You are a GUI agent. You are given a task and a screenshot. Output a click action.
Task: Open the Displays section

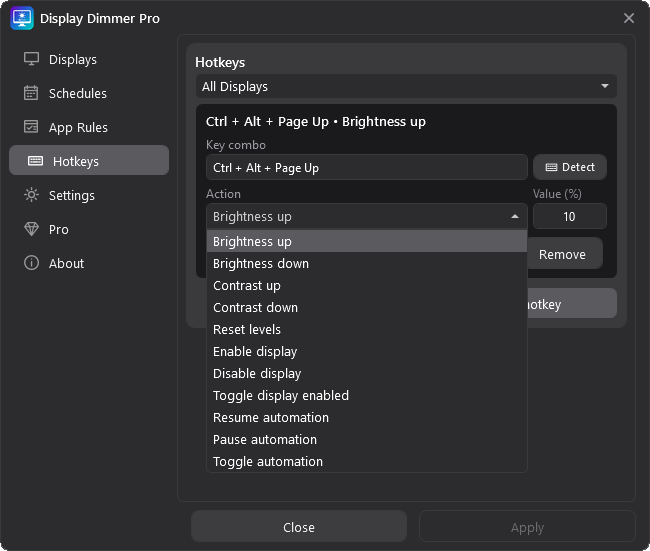click(x=89, y=59)
